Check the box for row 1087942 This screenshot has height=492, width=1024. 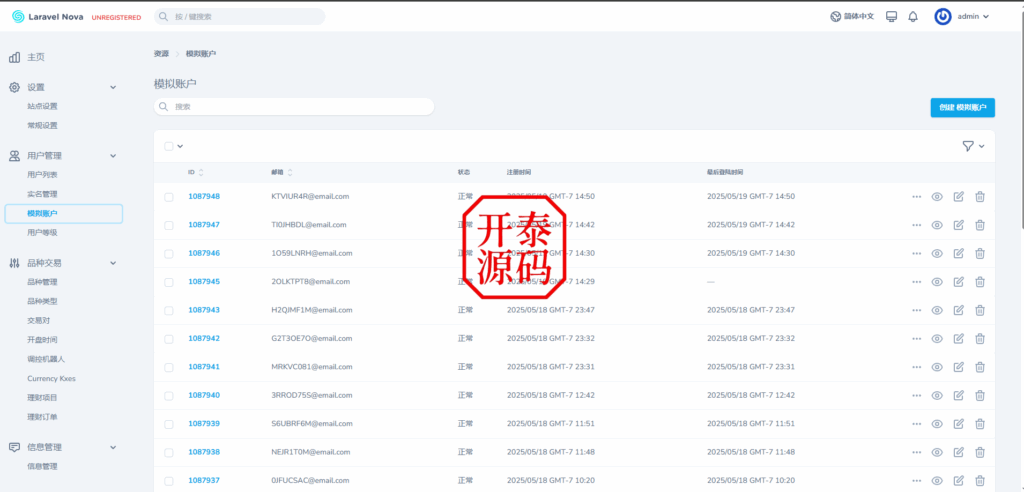[168, 338]
